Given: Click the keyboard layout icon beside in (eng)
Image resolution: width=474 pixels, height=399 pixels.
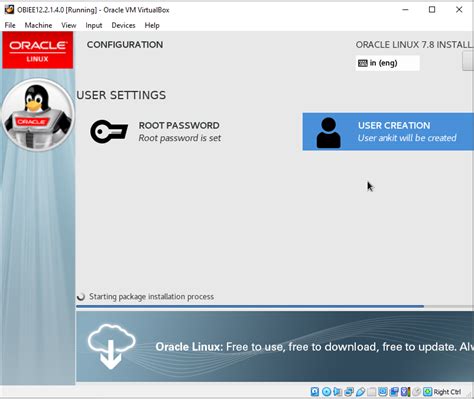Looking at the screenshot, I should [x=362, y=63].
